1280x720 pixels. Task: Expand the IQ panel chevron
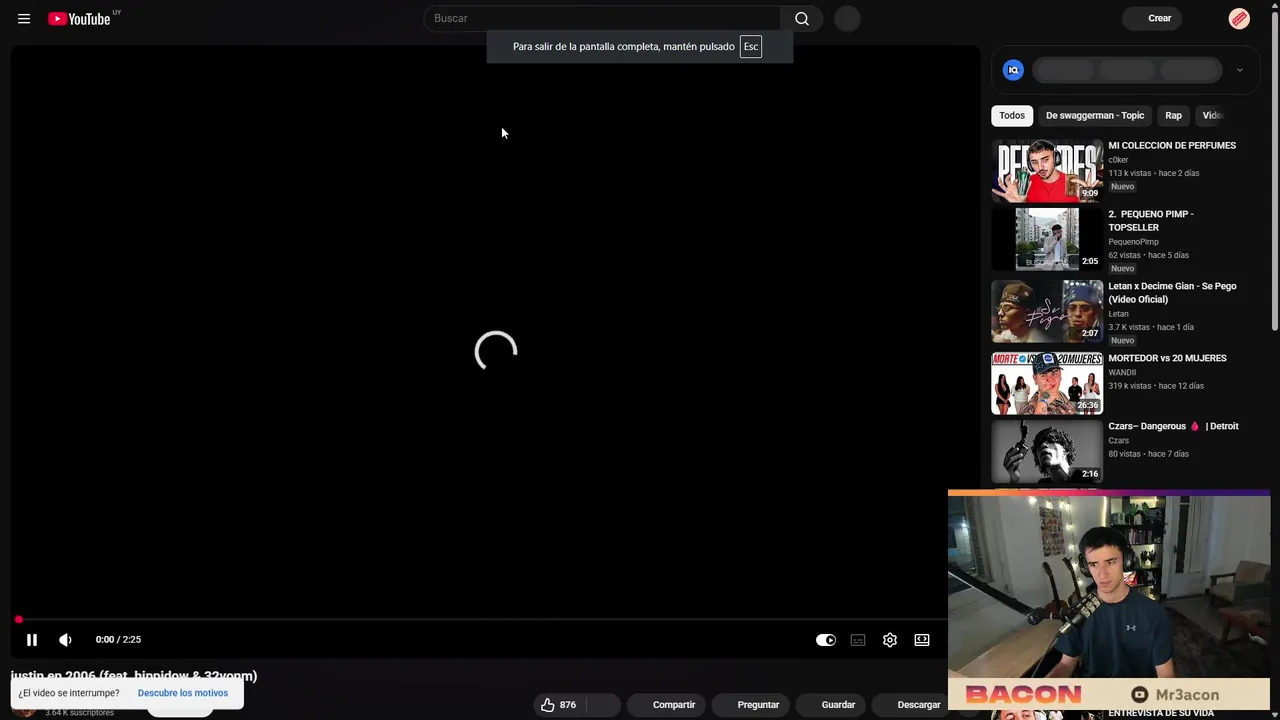pyautogui.click(x=1240, y=70)
